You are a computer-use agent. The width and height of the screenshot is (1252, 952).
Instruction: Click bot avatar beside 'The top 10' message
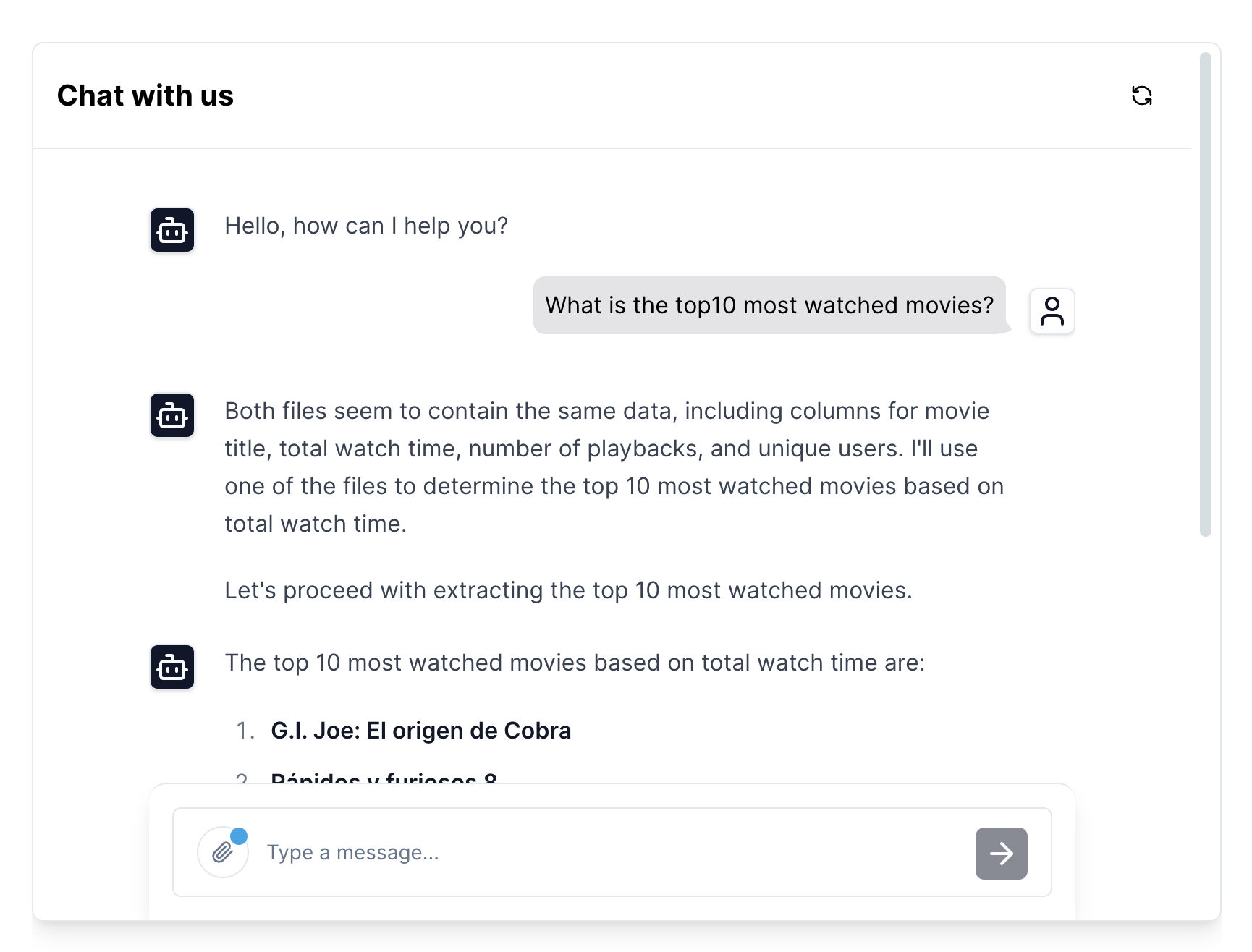[x=172, y=667]
